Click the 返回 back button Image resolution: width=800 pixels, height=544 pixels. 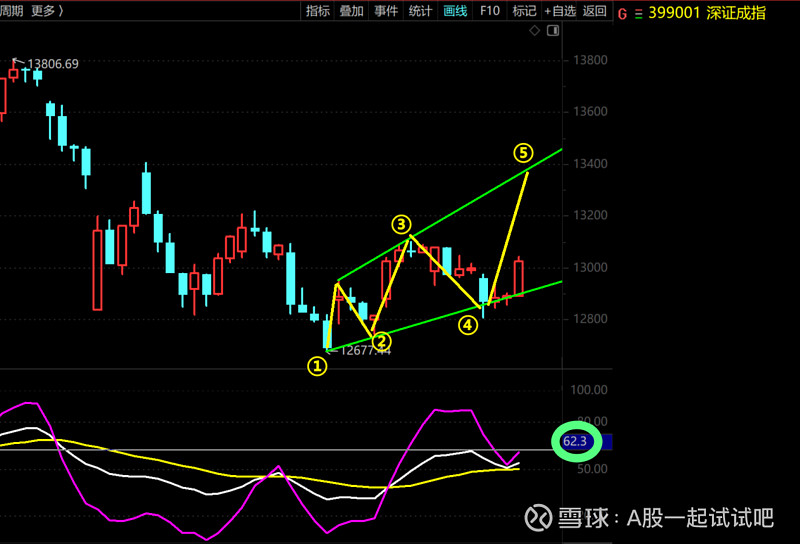[x=594, y=11]
